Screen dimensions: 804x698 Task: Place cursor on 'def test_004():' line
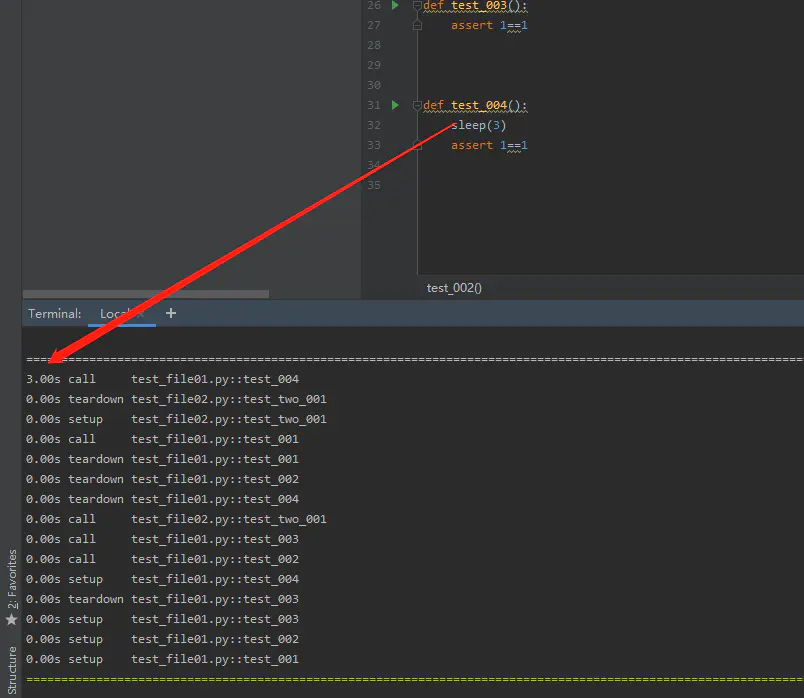tap(475, 106)
